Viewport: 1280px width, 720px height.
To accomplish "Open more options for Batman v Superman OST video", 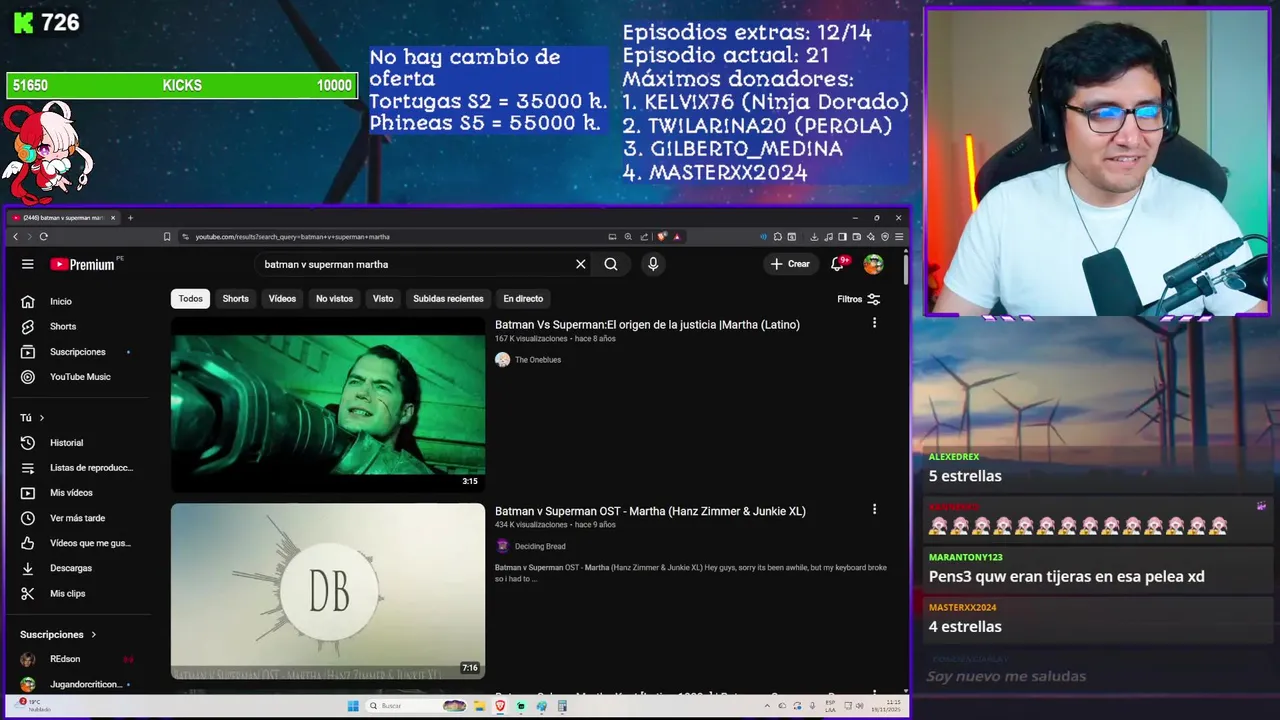I will coord(874,509).
